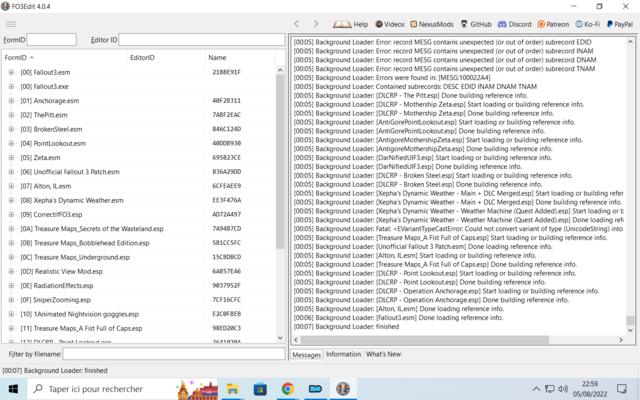Open Discord link
Image resolution: width=640 pixels, height=400 pixels.
(x=515, y=24)
